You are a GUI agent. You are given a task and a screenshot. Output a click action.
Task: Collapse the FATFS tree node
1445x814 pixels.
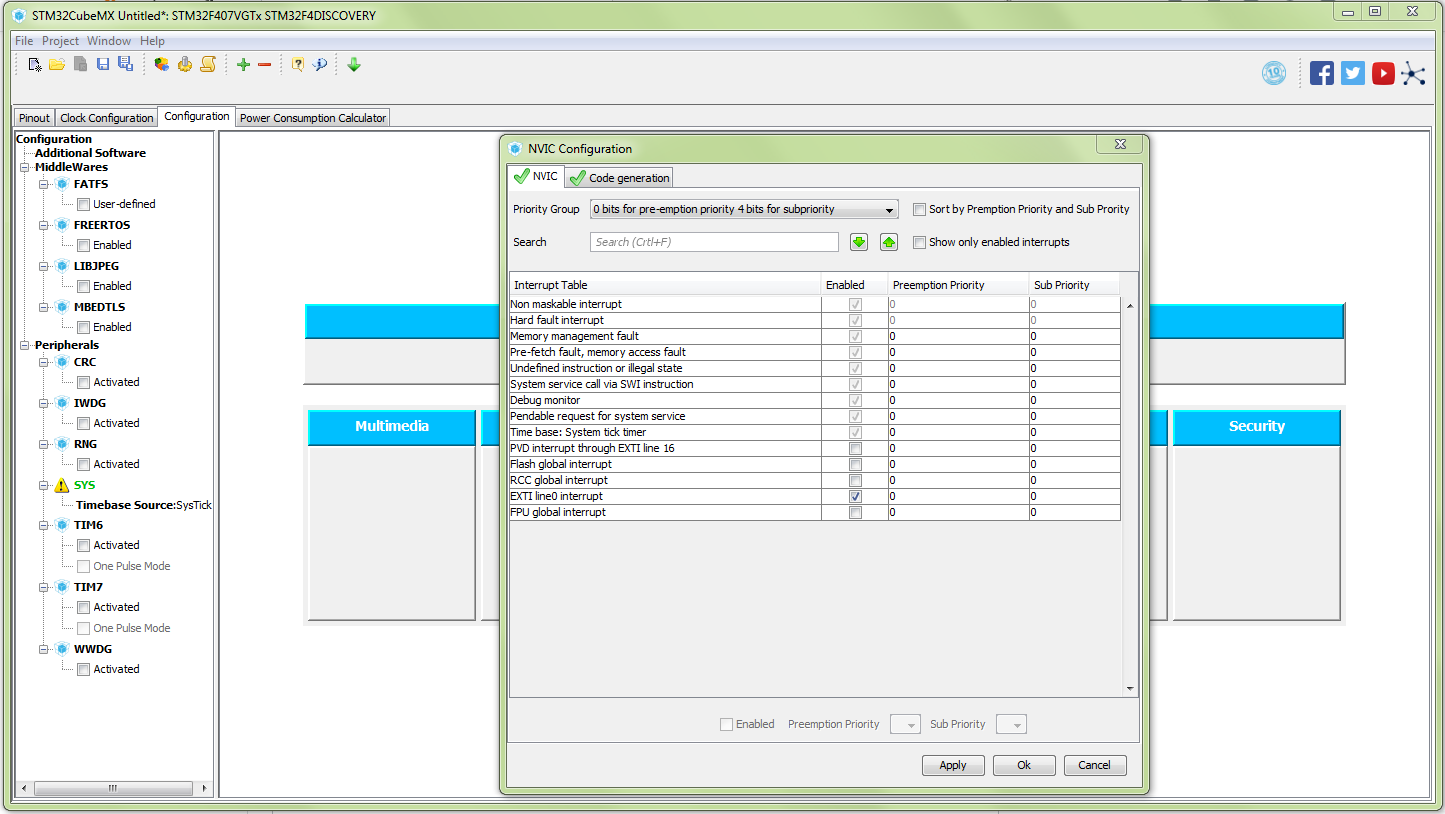click(44, 185)
